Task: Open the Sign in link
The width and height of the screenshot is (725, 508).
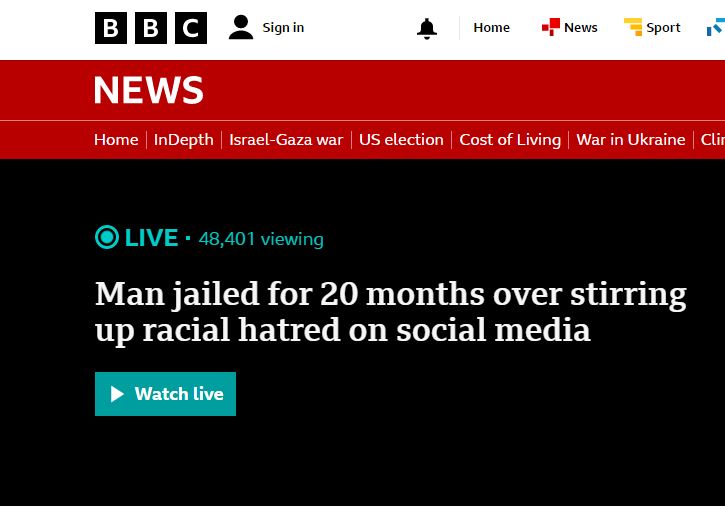Action: [x=283, y=27]
